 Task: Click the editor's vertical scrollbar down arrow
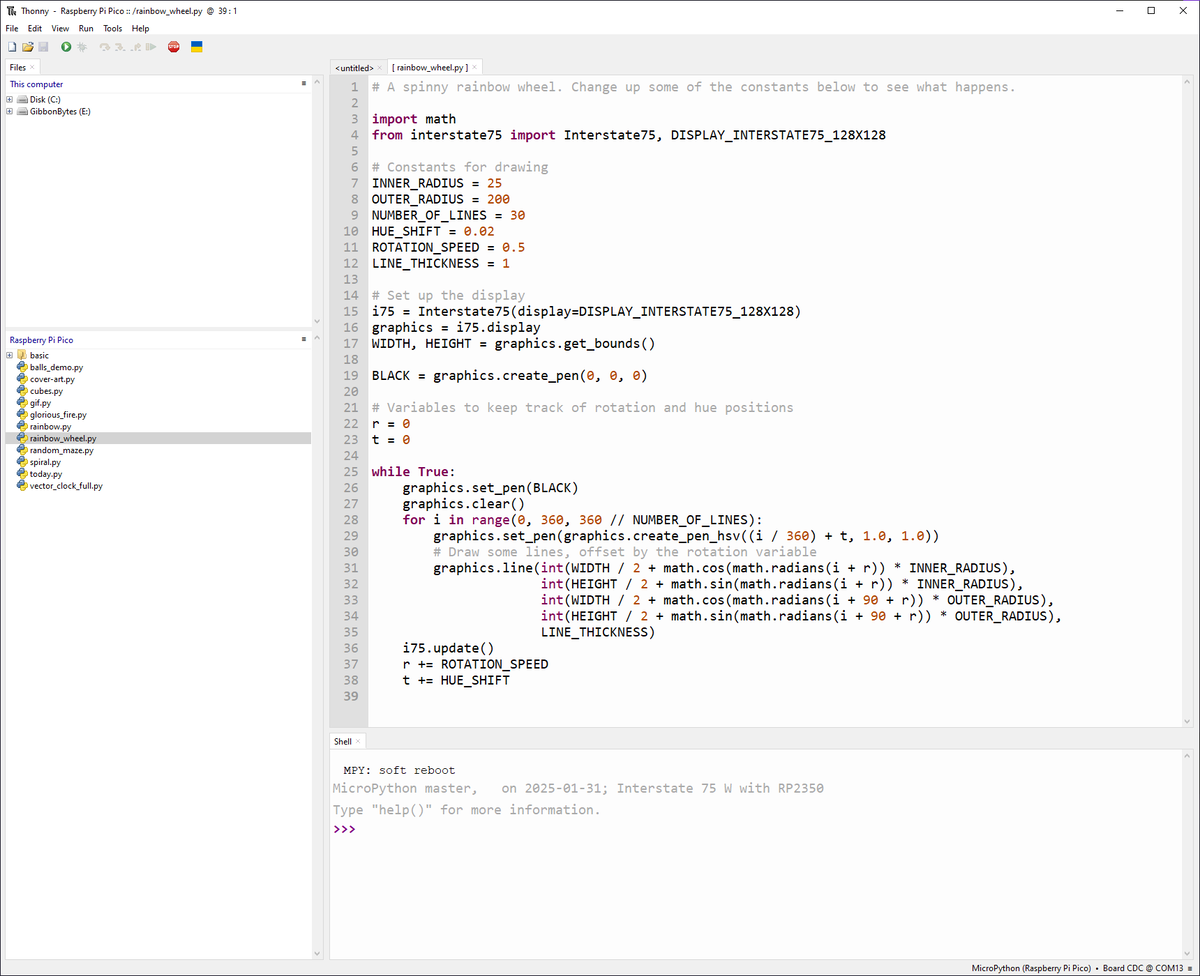[x=1187, y=721]
